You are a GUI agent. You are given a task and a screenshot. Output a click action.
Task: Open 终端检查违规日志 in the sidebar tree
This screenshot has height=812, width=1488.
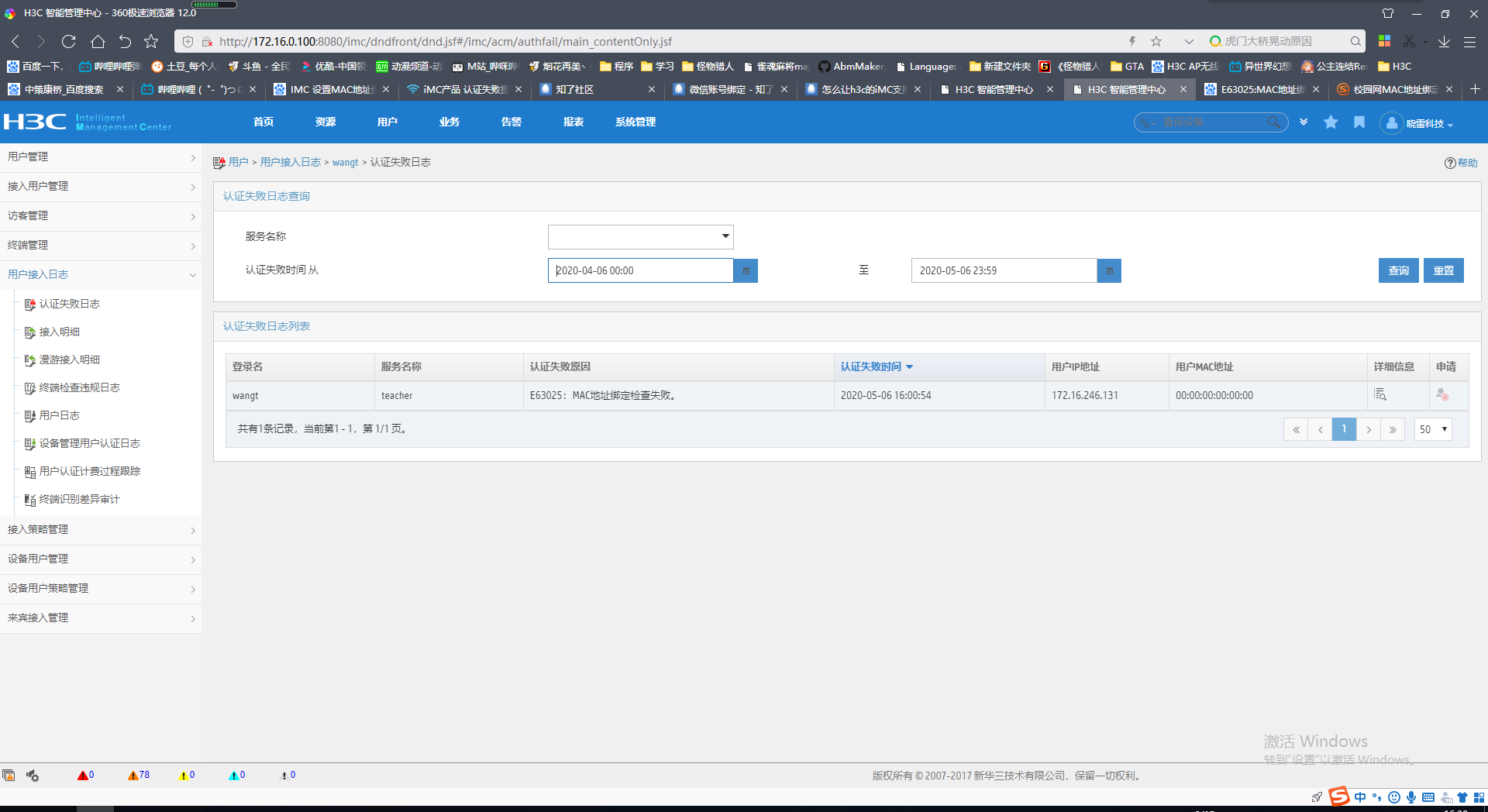pos(80,388)
